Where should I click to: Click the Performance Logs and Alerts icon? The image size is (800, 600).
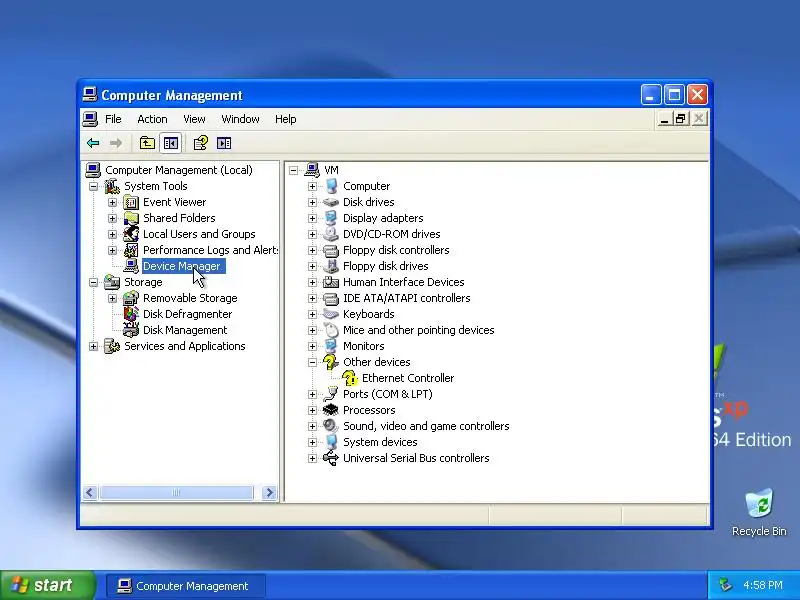pos(131,250)
